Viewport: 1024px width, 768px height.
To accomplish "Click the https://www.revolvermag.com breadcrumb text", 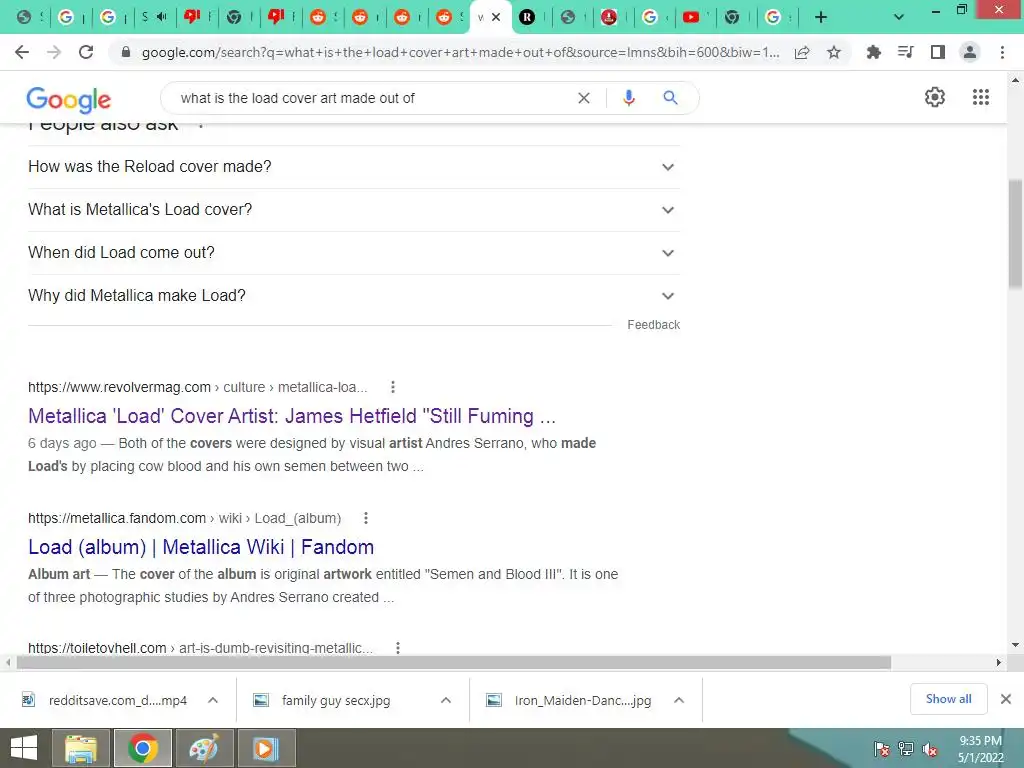I will click(120, 387).
